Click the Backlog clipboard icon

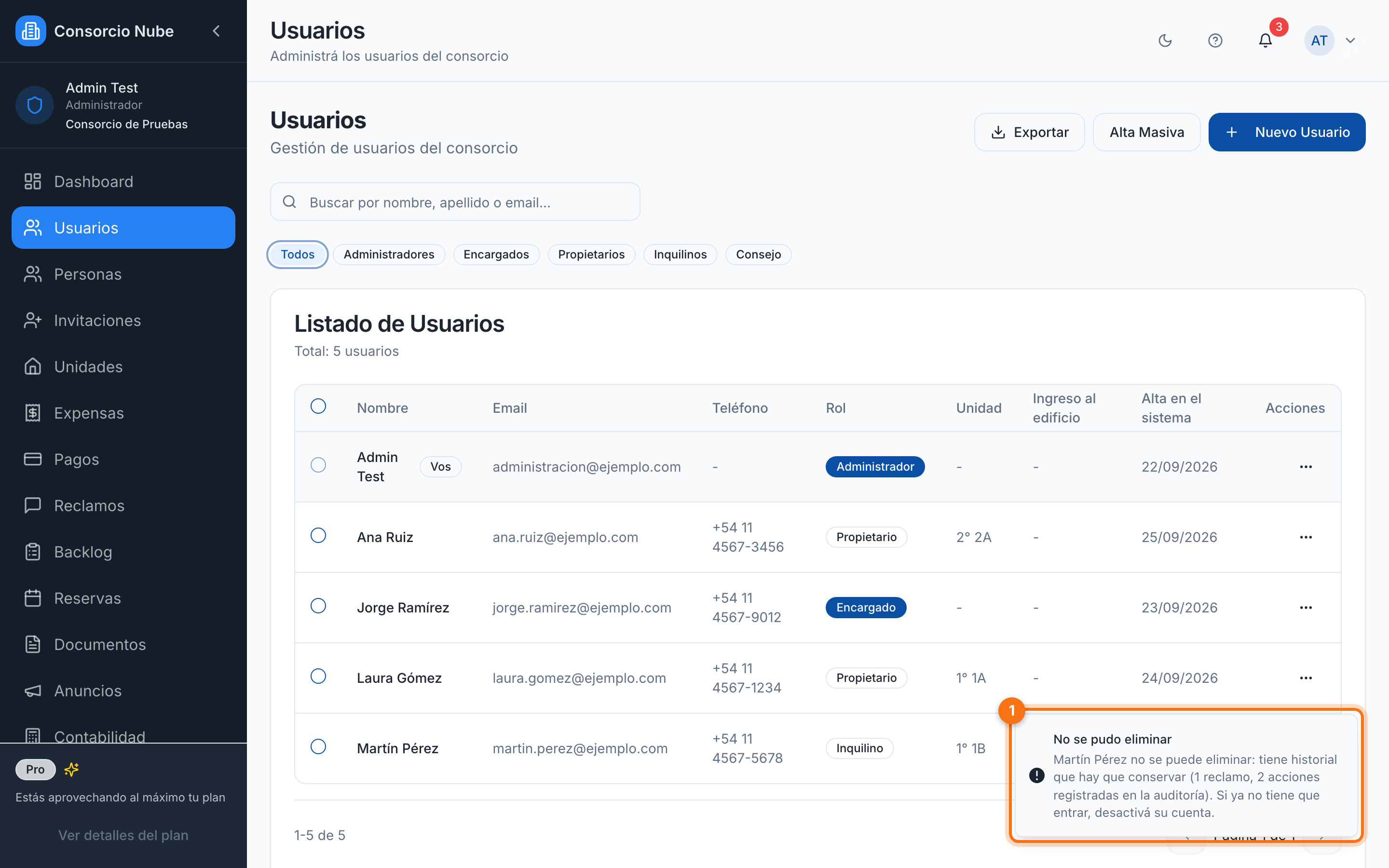click(33, 552)
